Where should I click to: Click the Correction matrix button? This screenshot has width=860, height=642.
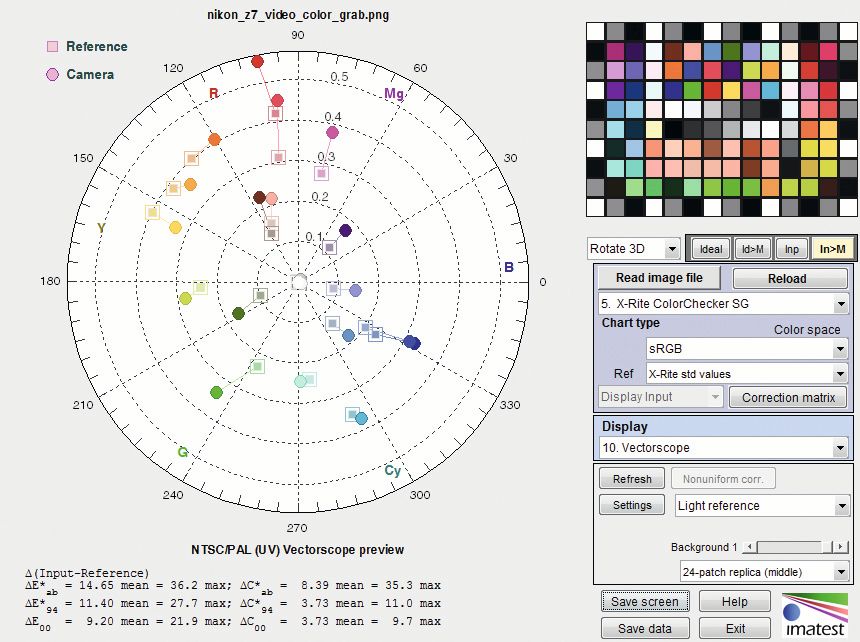789,397
